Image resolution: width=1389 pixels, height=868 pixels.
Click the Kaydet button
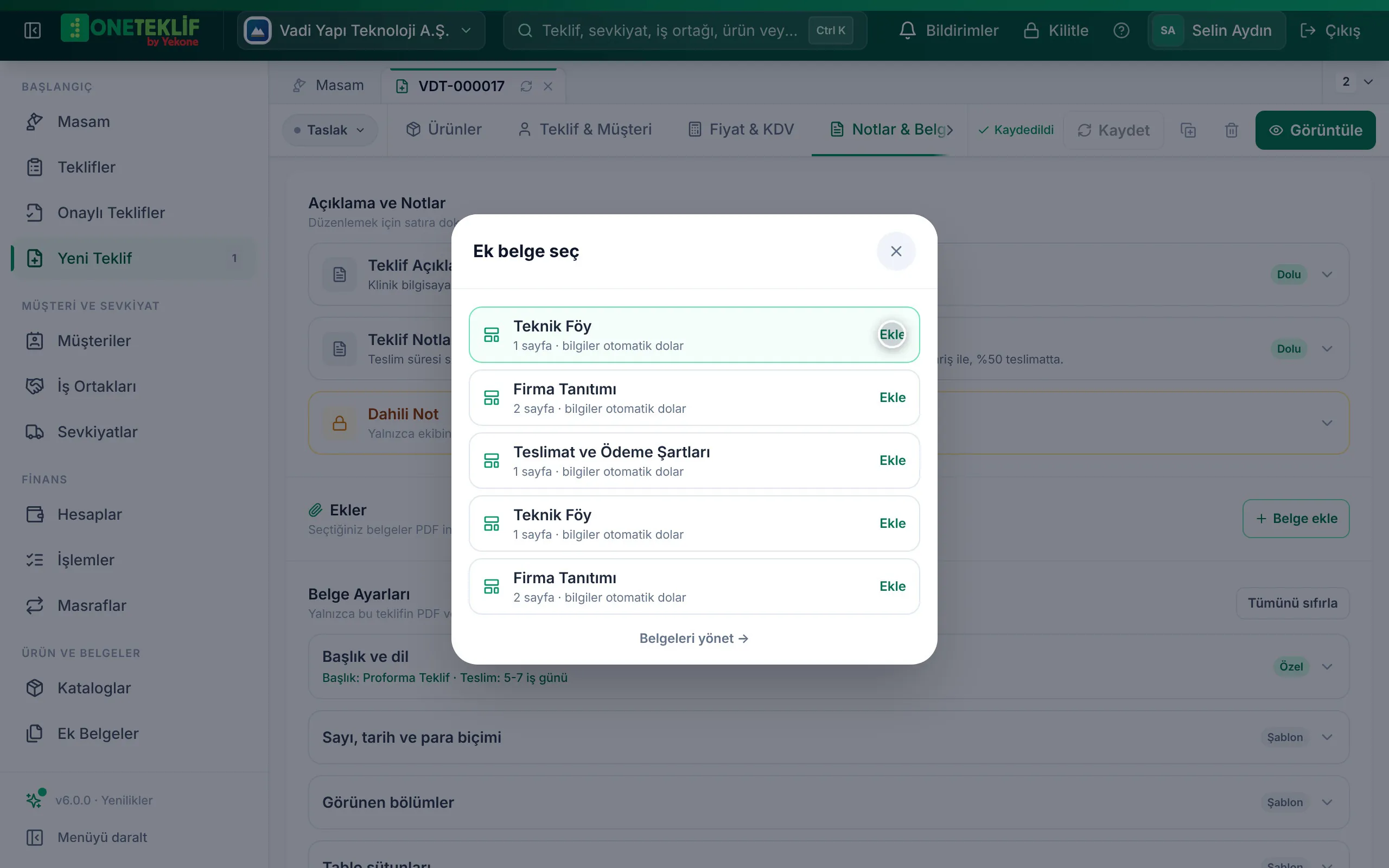coord(1113,130)
